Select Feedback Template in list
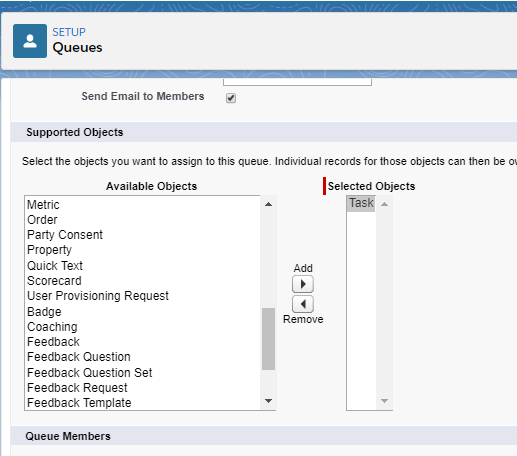This screenshot has height=456, width=517. click(x=79, y=403)
